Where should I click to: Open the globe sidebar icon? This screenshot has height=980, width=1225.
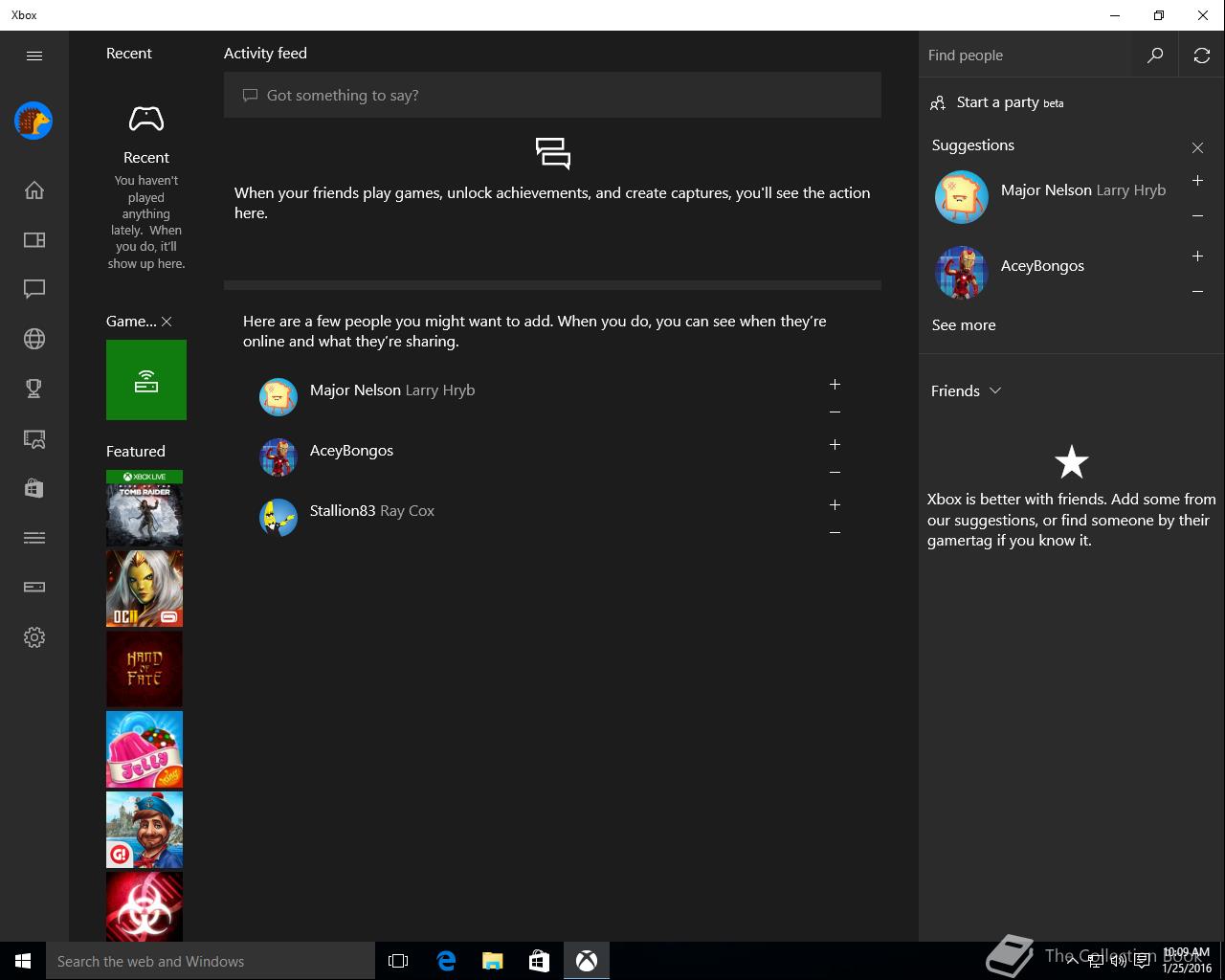coord(34,339)
